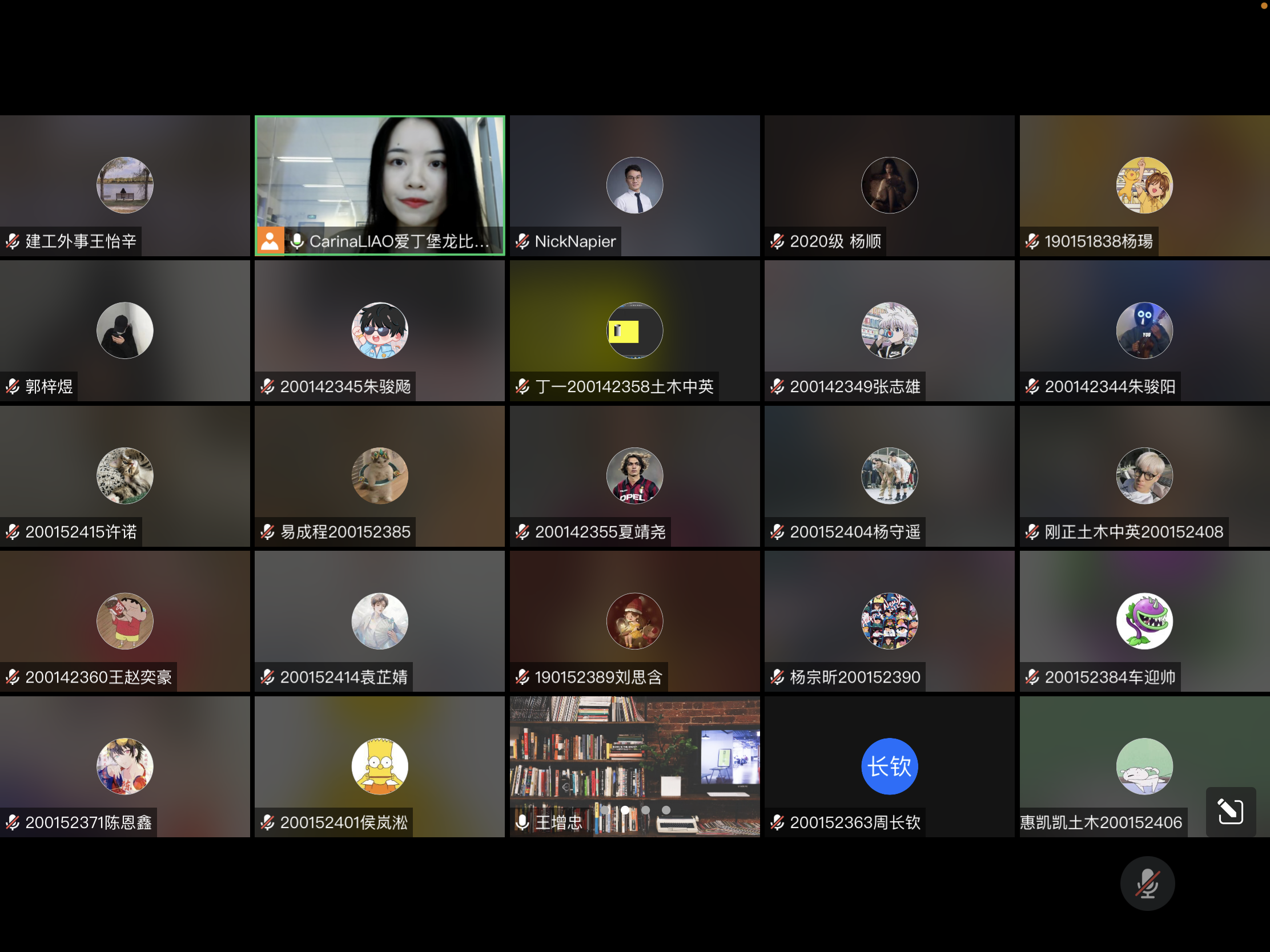Click the lake scenery avatar of 王怡辛
This screenshot has height=952, width=1270.
coord(125,185)
